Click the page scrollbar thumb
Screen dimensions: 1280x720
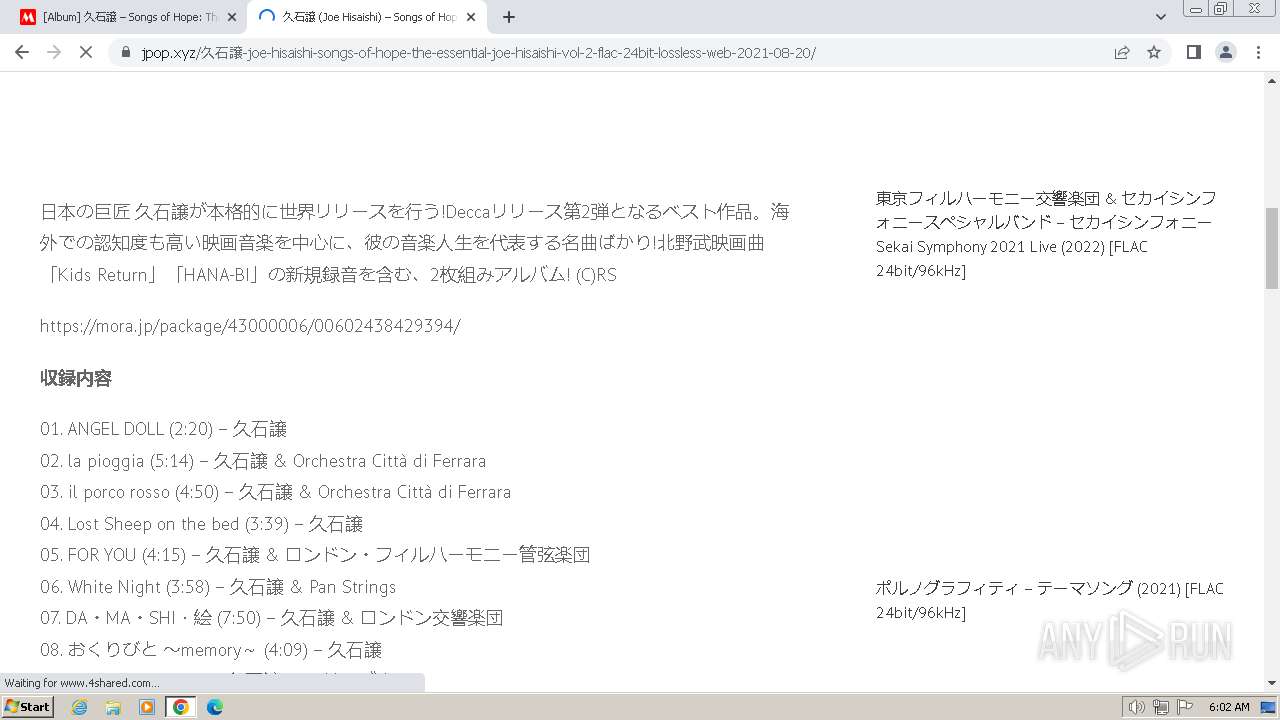pos(1272,247)
